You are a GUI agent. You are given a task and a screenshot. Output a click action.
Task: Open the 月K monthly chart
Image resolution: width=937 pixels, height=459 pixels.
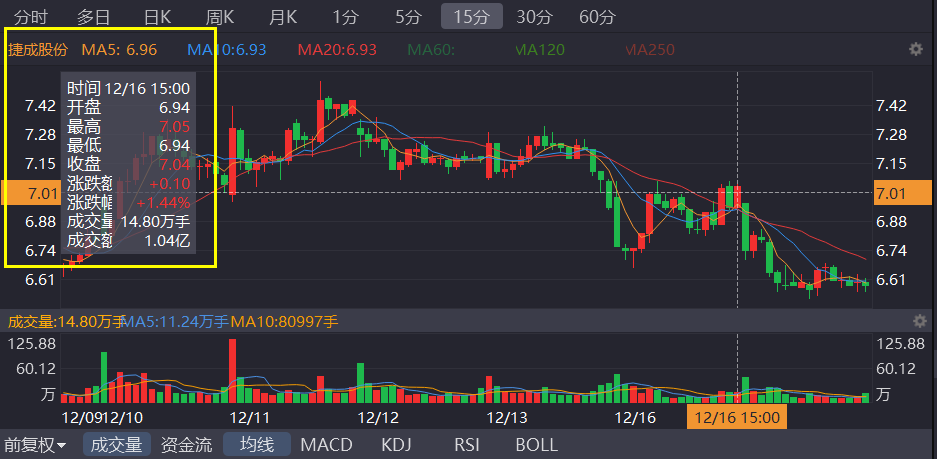[283, 17]
